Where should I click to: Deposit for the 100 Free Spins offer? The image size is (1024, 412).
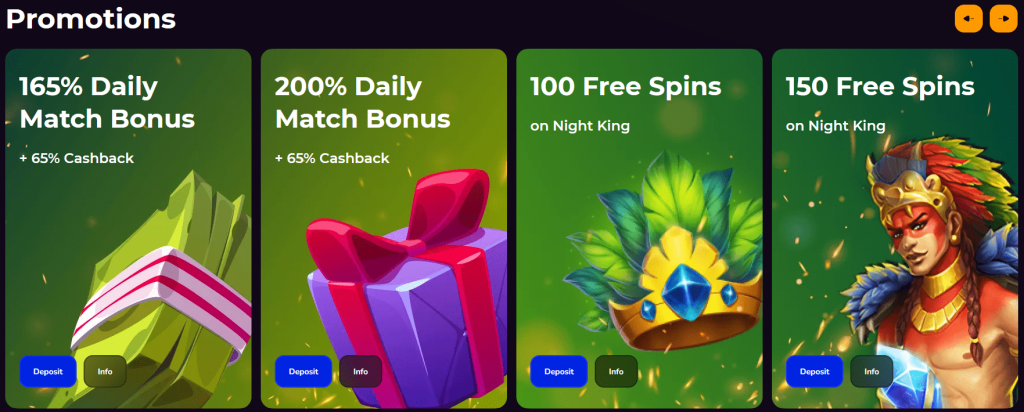559,372
